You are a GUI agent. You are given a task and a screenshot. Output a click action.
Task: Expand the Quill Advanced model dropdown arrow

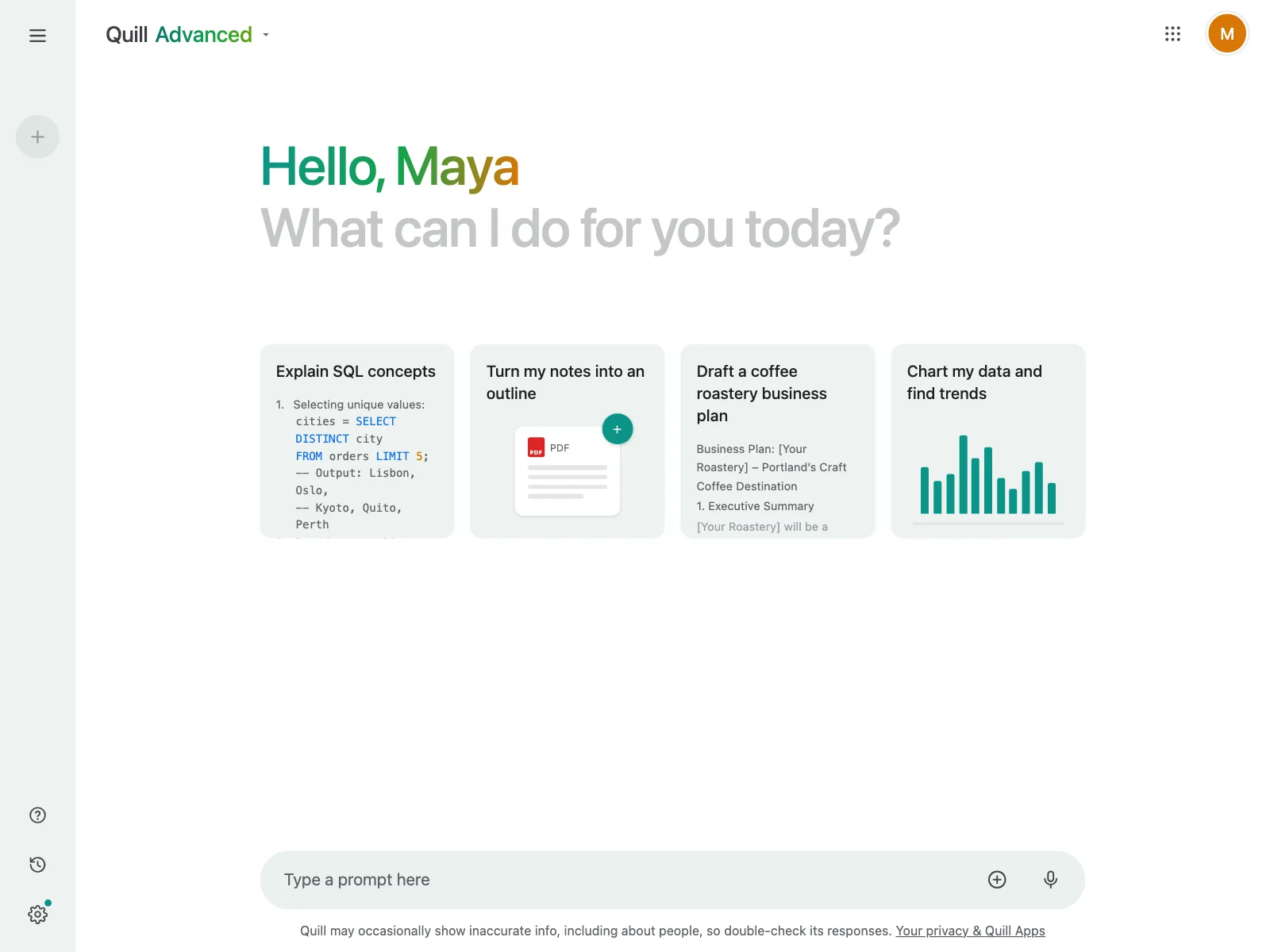pos(266,35)
